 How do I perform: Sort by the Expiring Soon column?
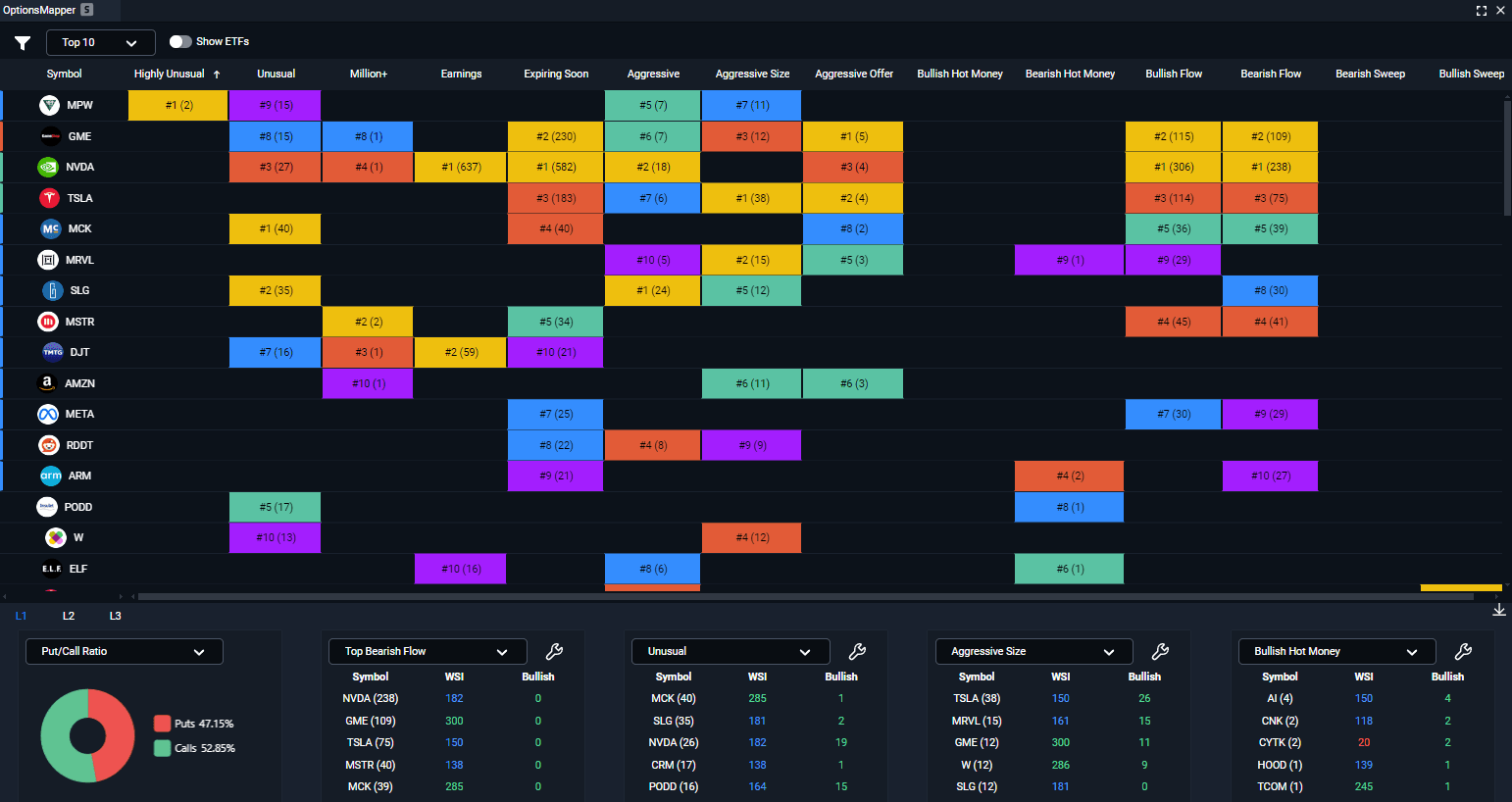click(x=556, y=74)
